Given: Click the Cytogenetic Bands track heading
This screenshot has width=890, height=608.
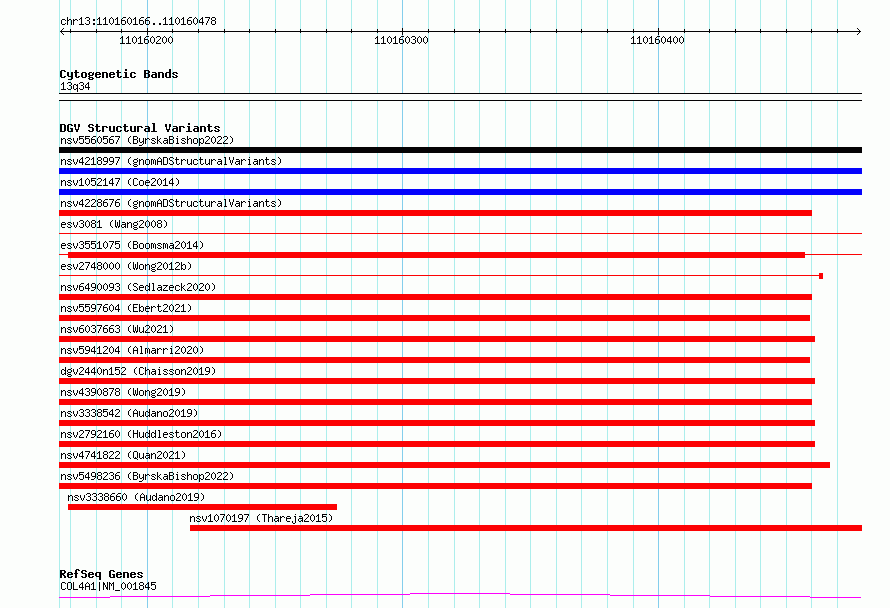Looking at the screenshot, I should click(119, 74).
